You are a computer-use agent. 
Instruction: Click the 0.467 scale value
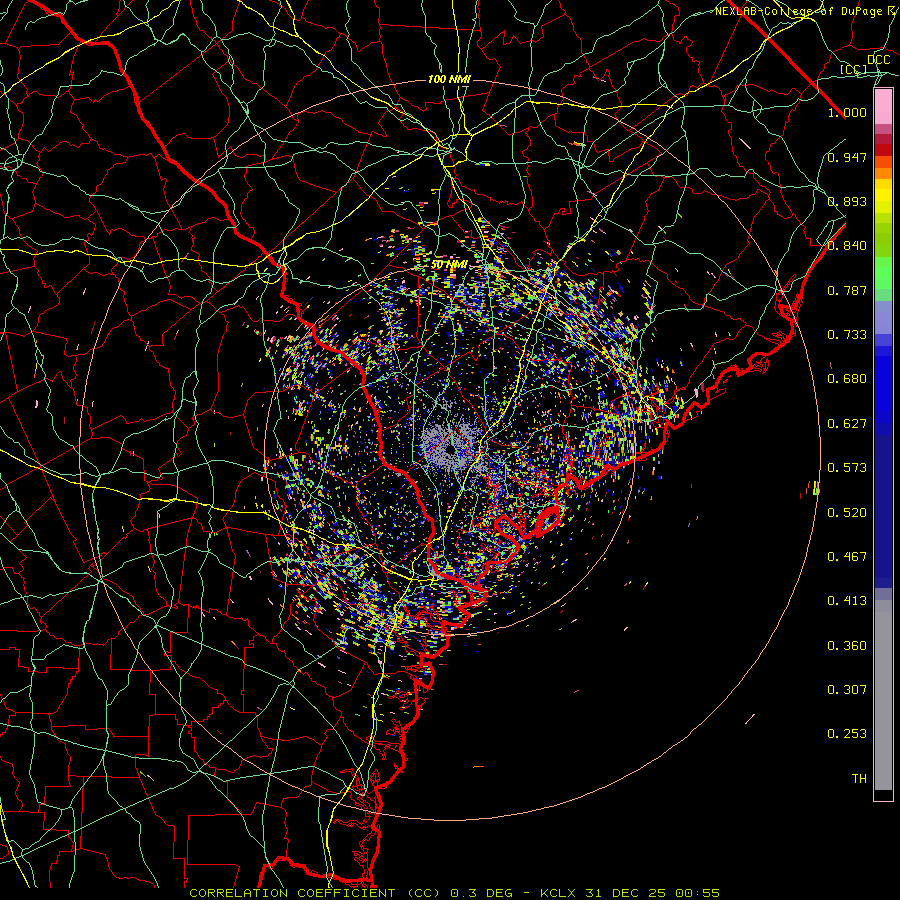point(847,557)
